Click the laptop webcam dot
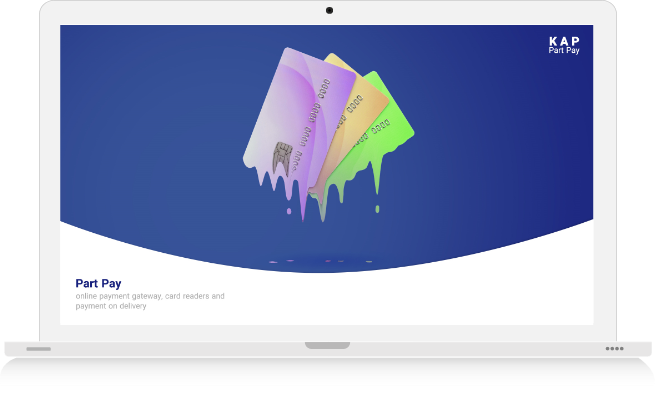Image resolution: width=655 pixels, height=407 pixels. point(328,11)
